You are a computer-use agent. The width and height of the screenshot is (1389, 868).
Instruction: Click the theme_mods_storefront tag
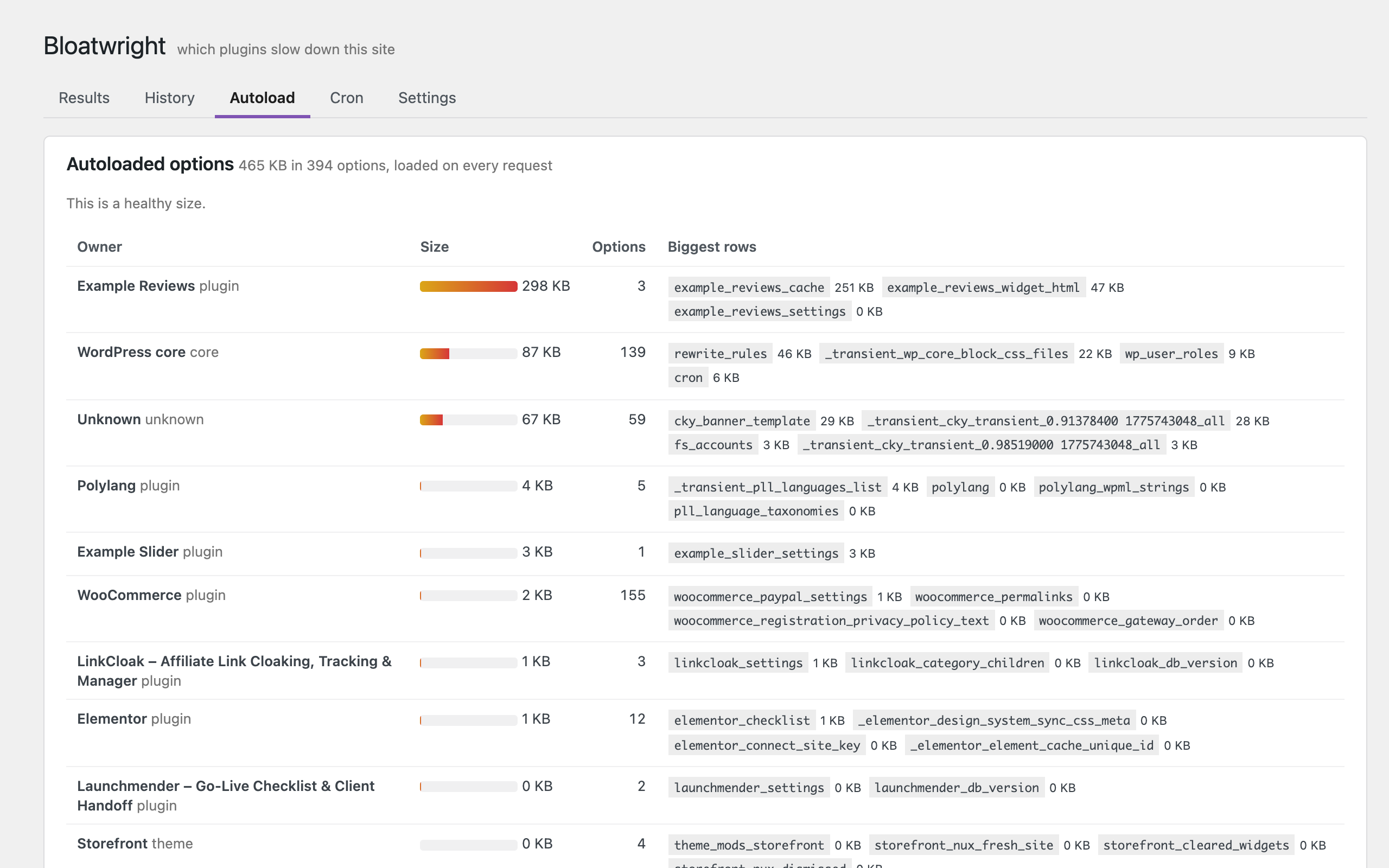[749, 845]
